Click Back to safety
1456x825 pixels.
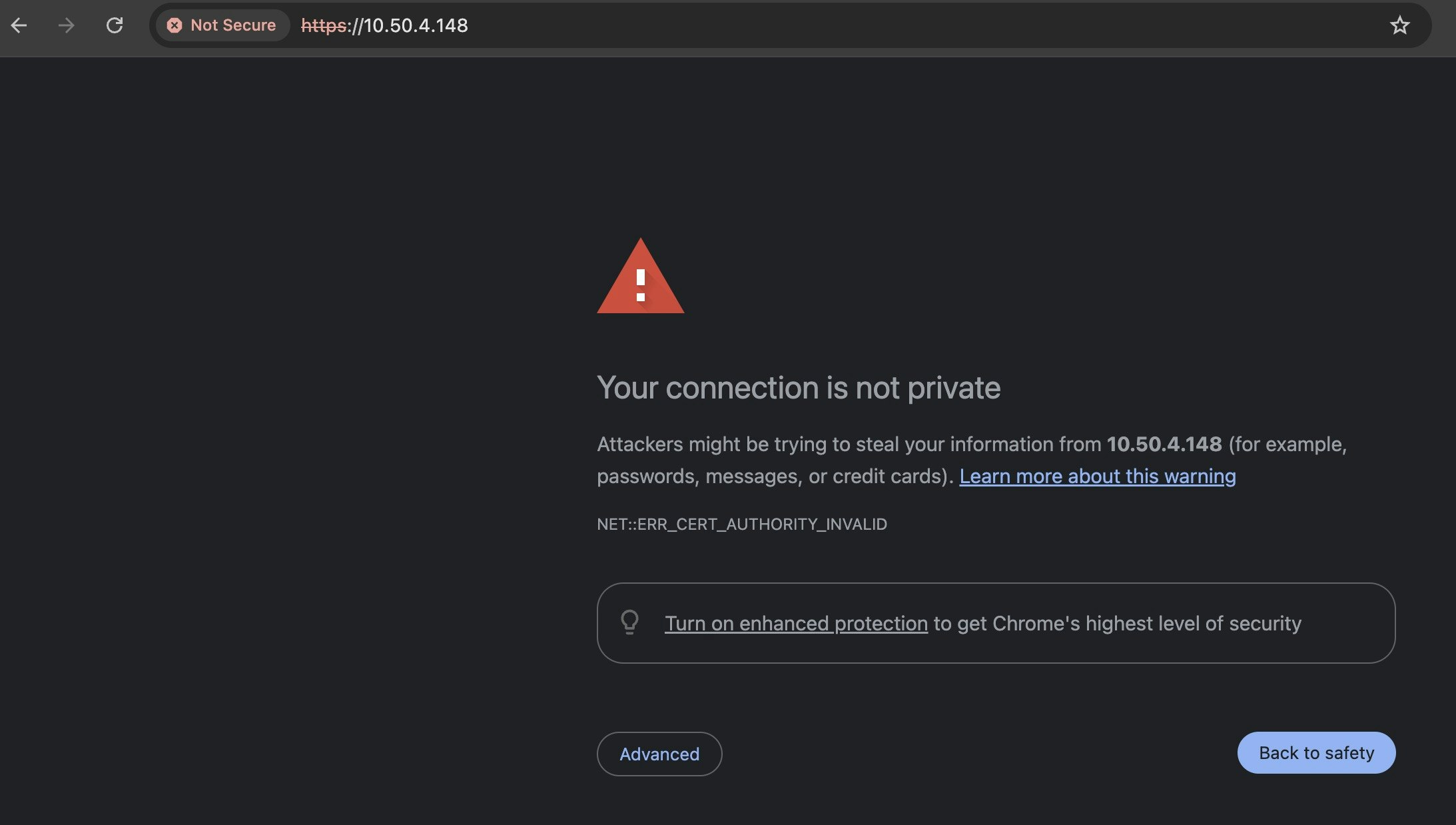[x=1315, y=752]
